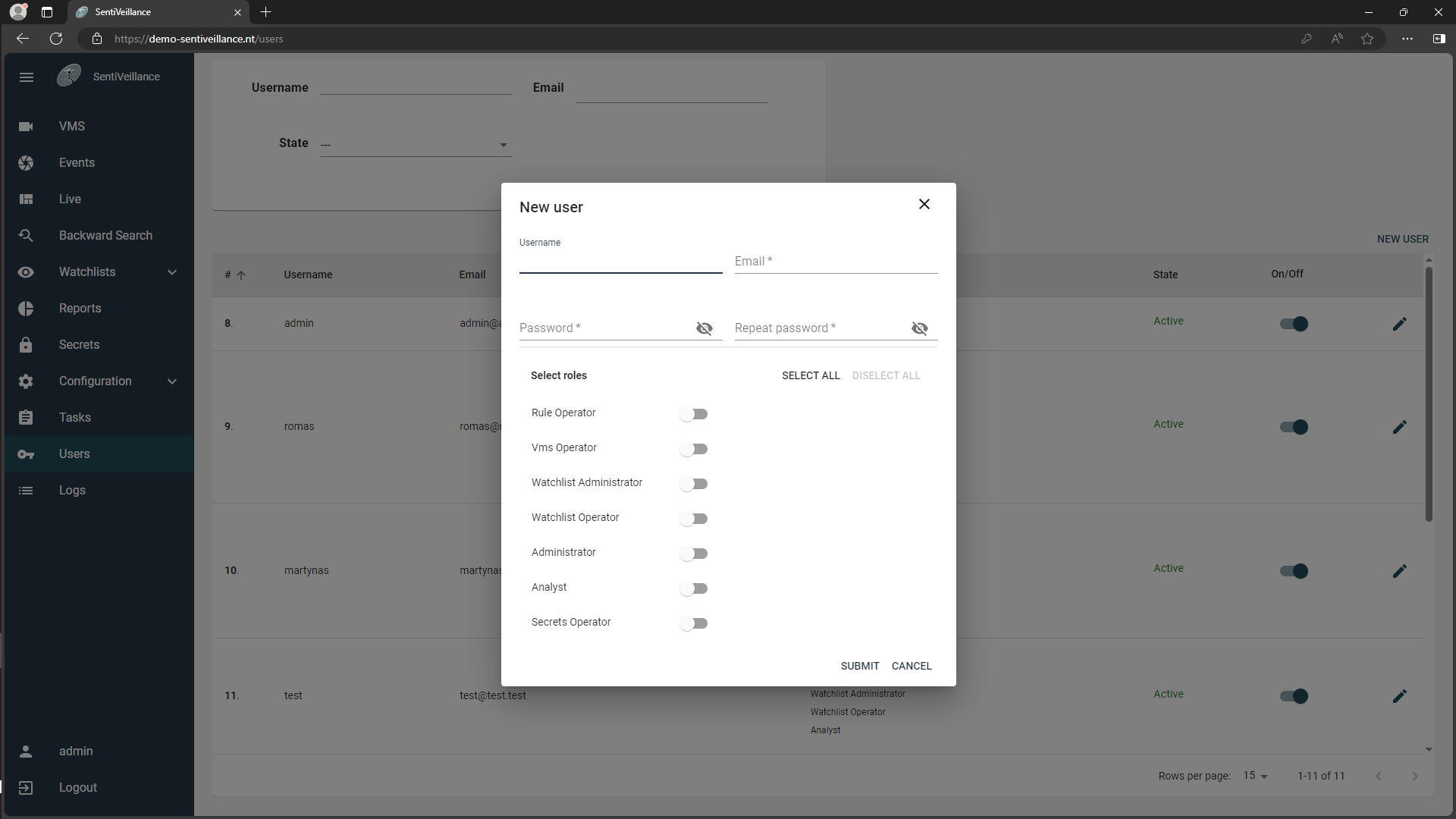Click the browser refresh icon
Viewport: 1456px width, 819px height.
[x=56, y=39]
